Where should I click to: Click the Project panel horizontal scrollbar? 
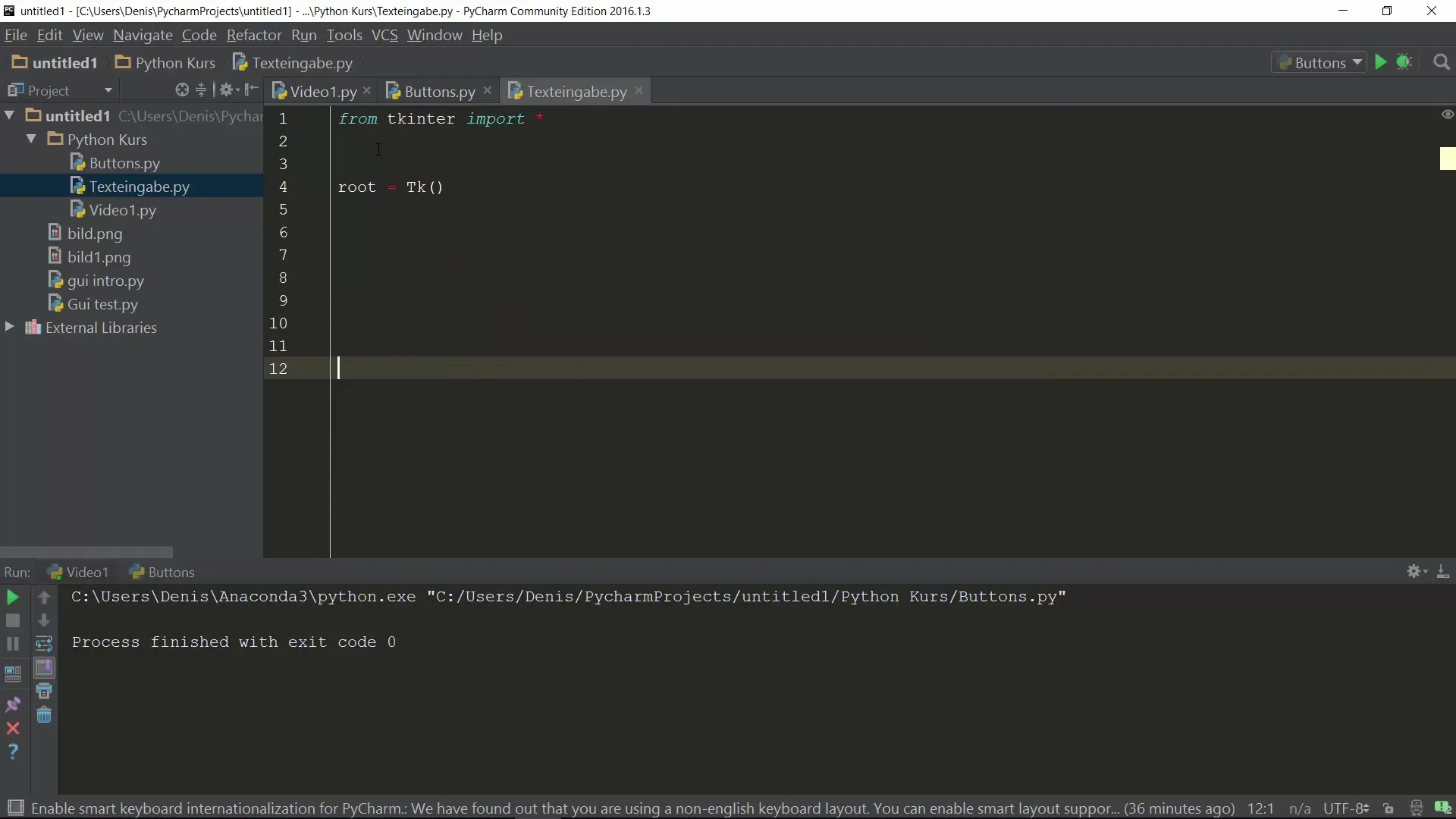[86, 552]
